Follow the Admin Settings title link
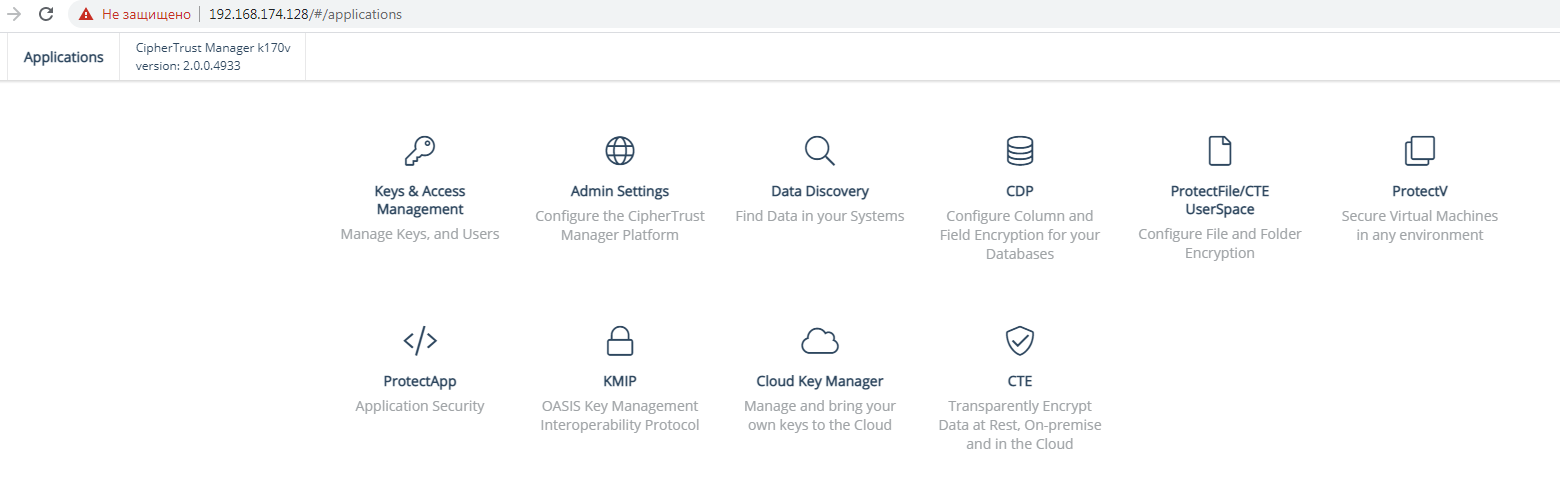The width and height of the screenshot is (1560, 492). click(620, 191)
